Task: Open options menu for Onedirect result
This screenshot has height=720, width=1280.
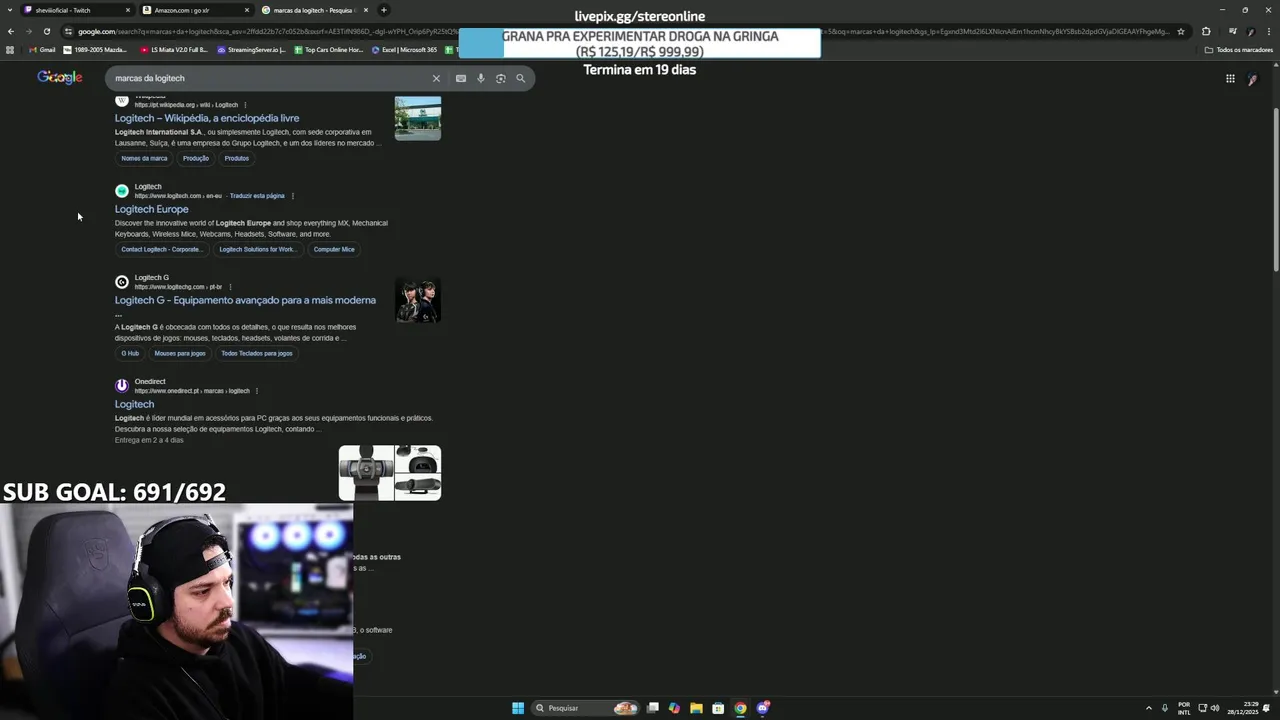Action: point(257,391)
